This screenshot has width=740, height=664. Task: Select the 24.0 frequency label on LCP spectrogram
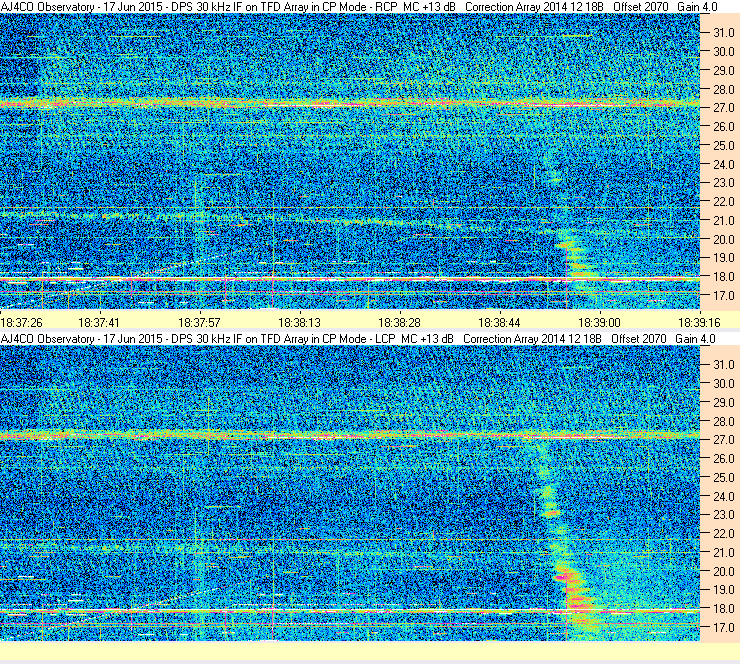pos(723,496)
